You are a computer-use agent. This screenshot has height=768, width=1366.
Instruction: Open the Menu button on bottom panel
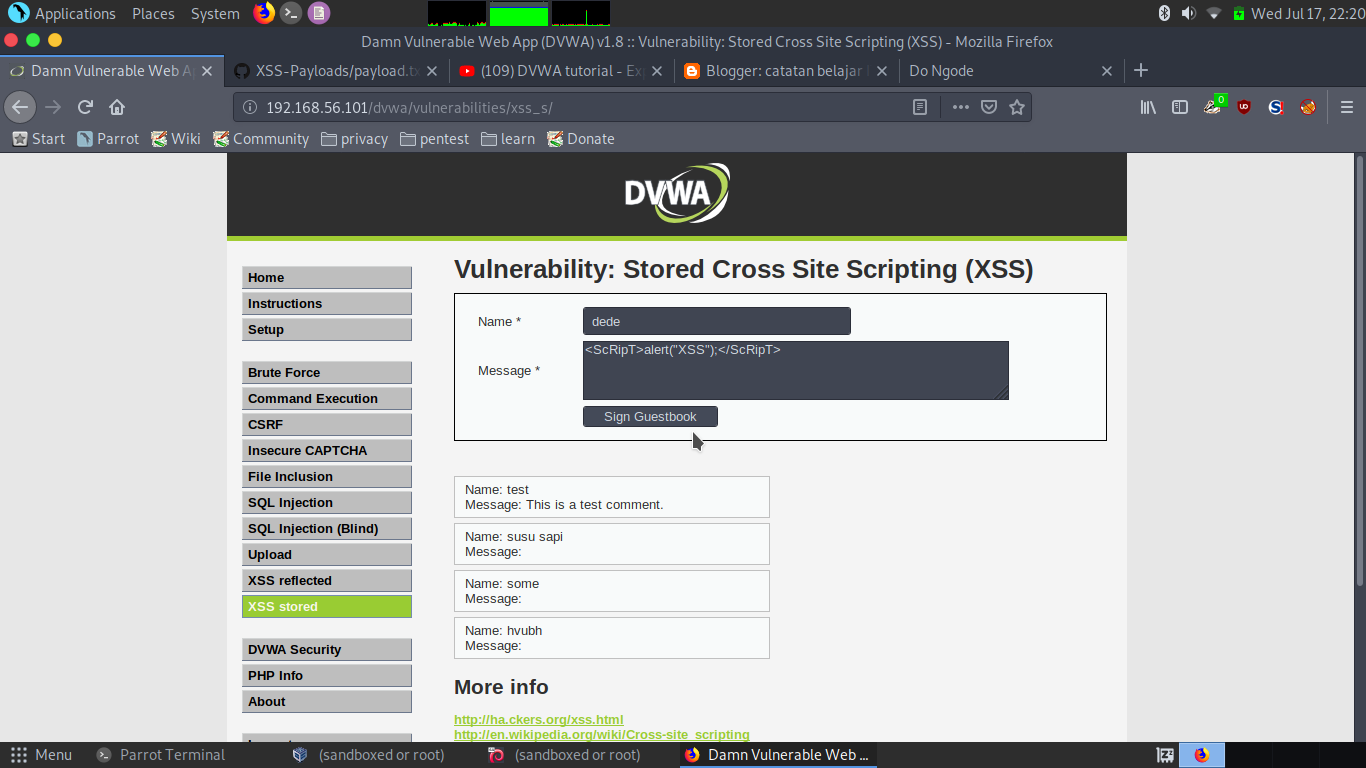[41, 755]
